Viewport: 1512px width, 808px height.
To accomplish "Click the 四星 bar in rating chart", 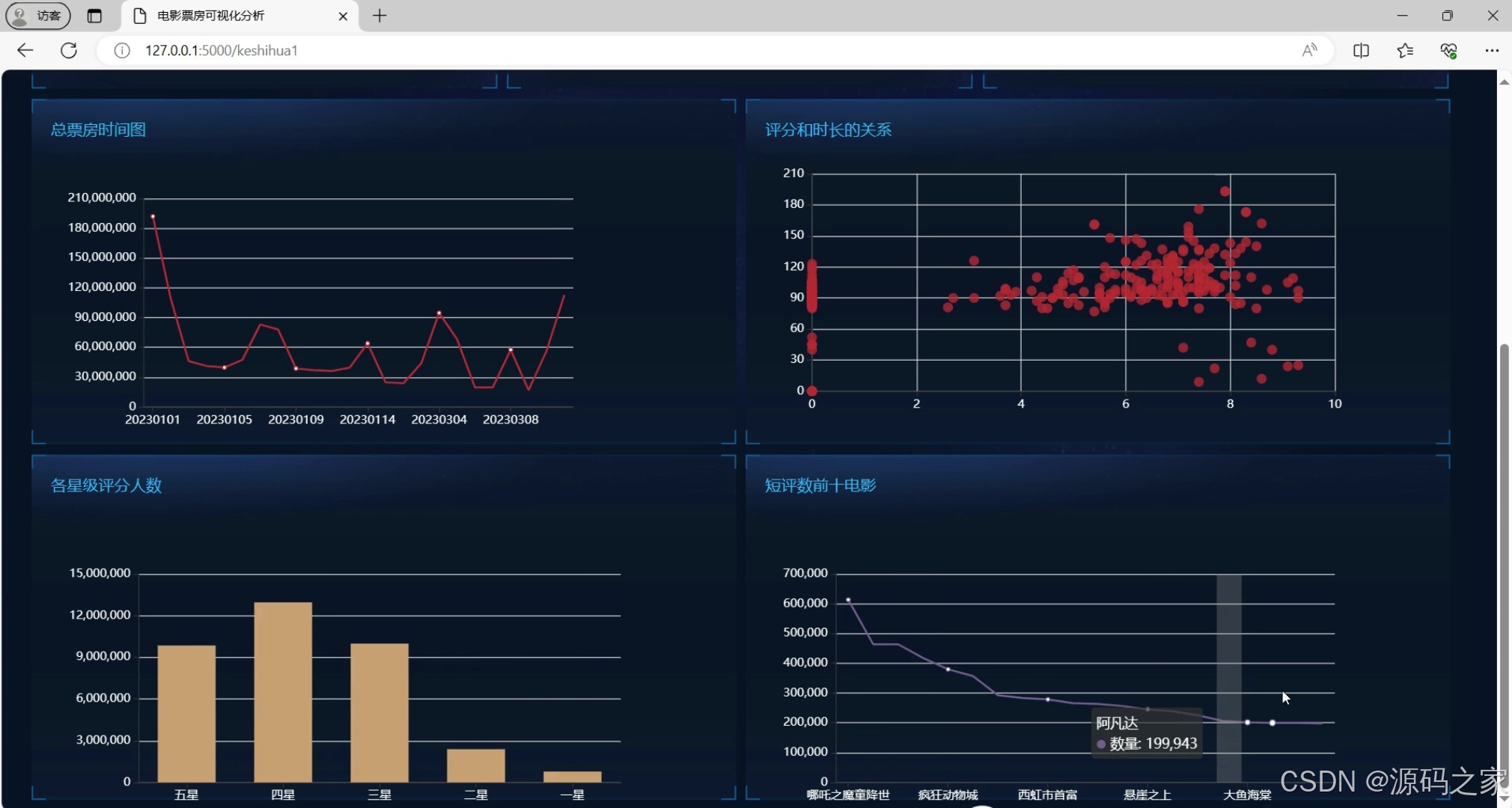I will [x=283, y=692].
